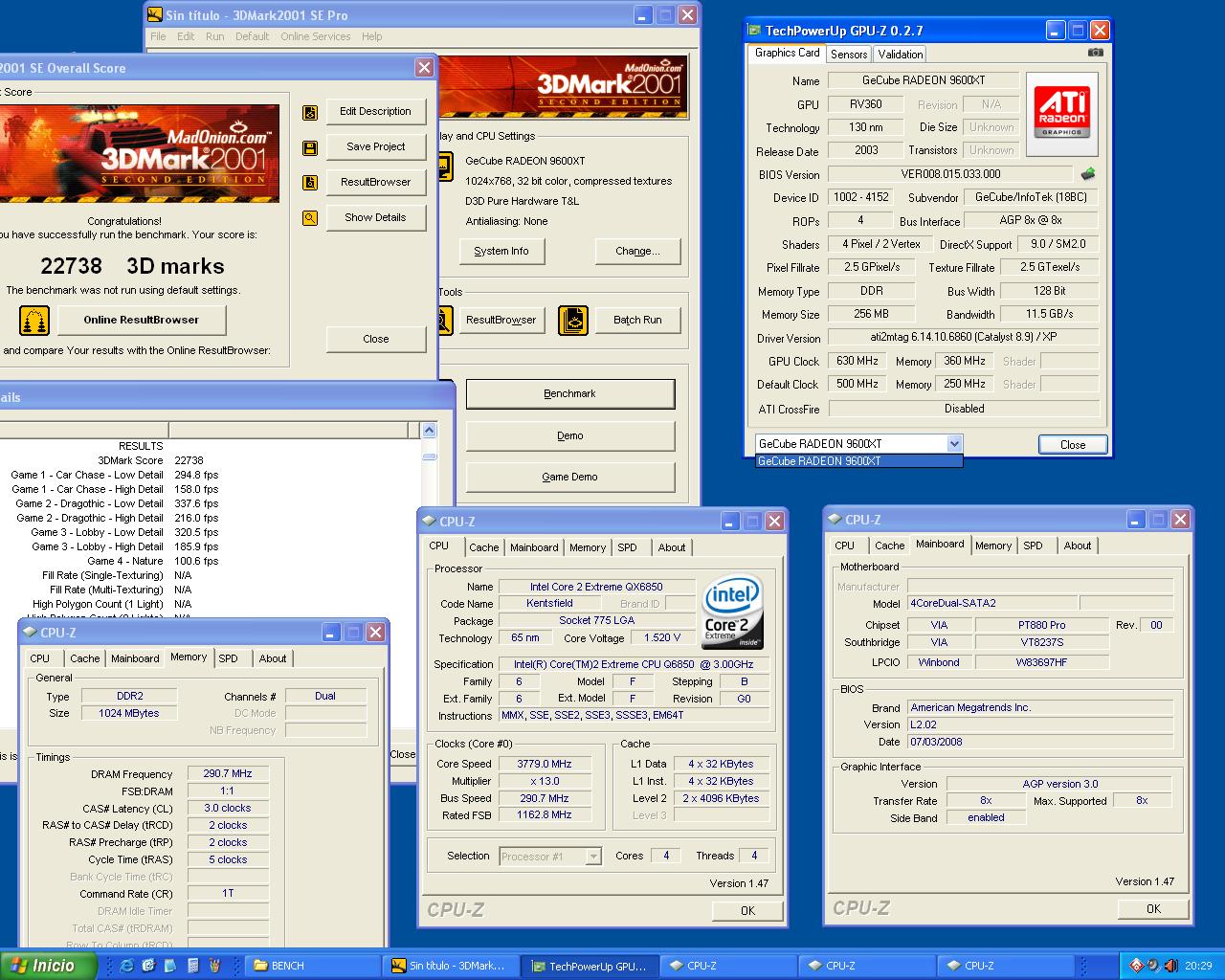Switch to SPD tab in center CPU-Z
Image resolution: width=1225 pixels, height=980 pixels.
tap(627, 547)
